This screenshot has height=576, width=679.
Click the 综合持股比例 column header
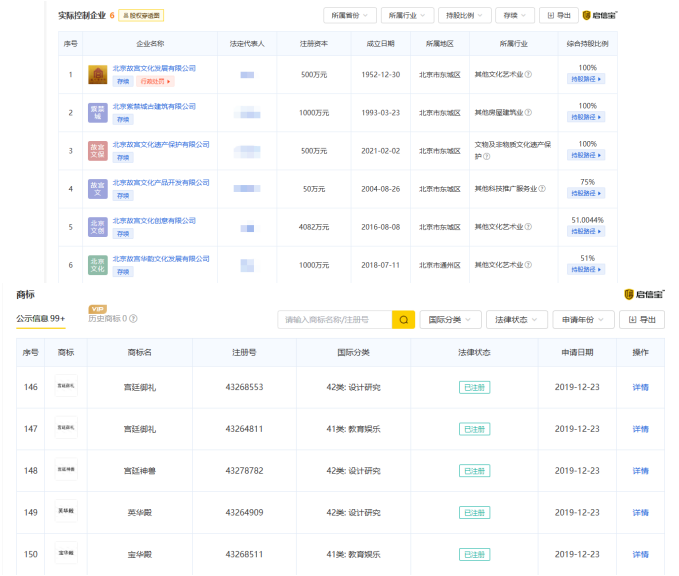[x=587, y=44]
